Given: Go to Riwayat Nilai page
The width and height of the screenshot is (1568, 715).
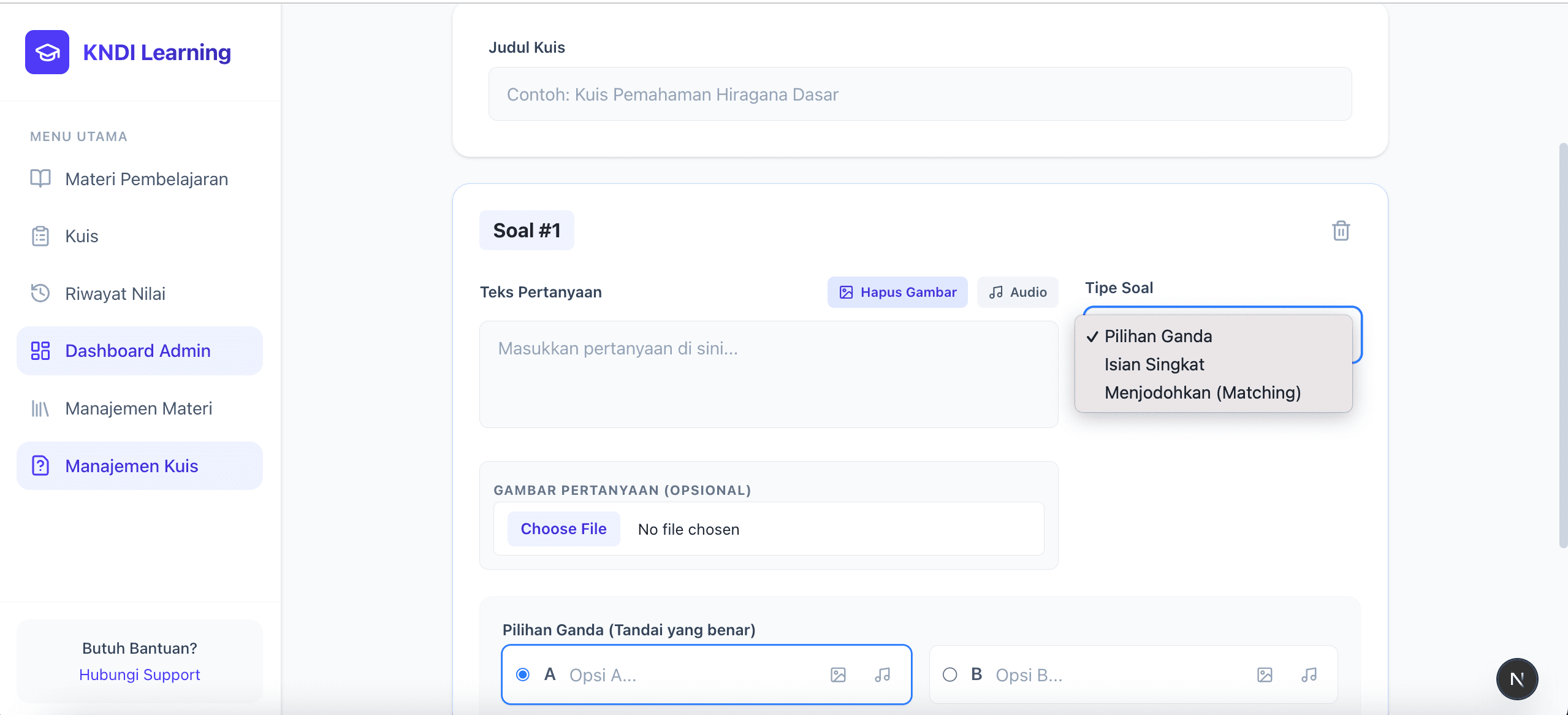Looking at the screenshot, I should [140, 294].
